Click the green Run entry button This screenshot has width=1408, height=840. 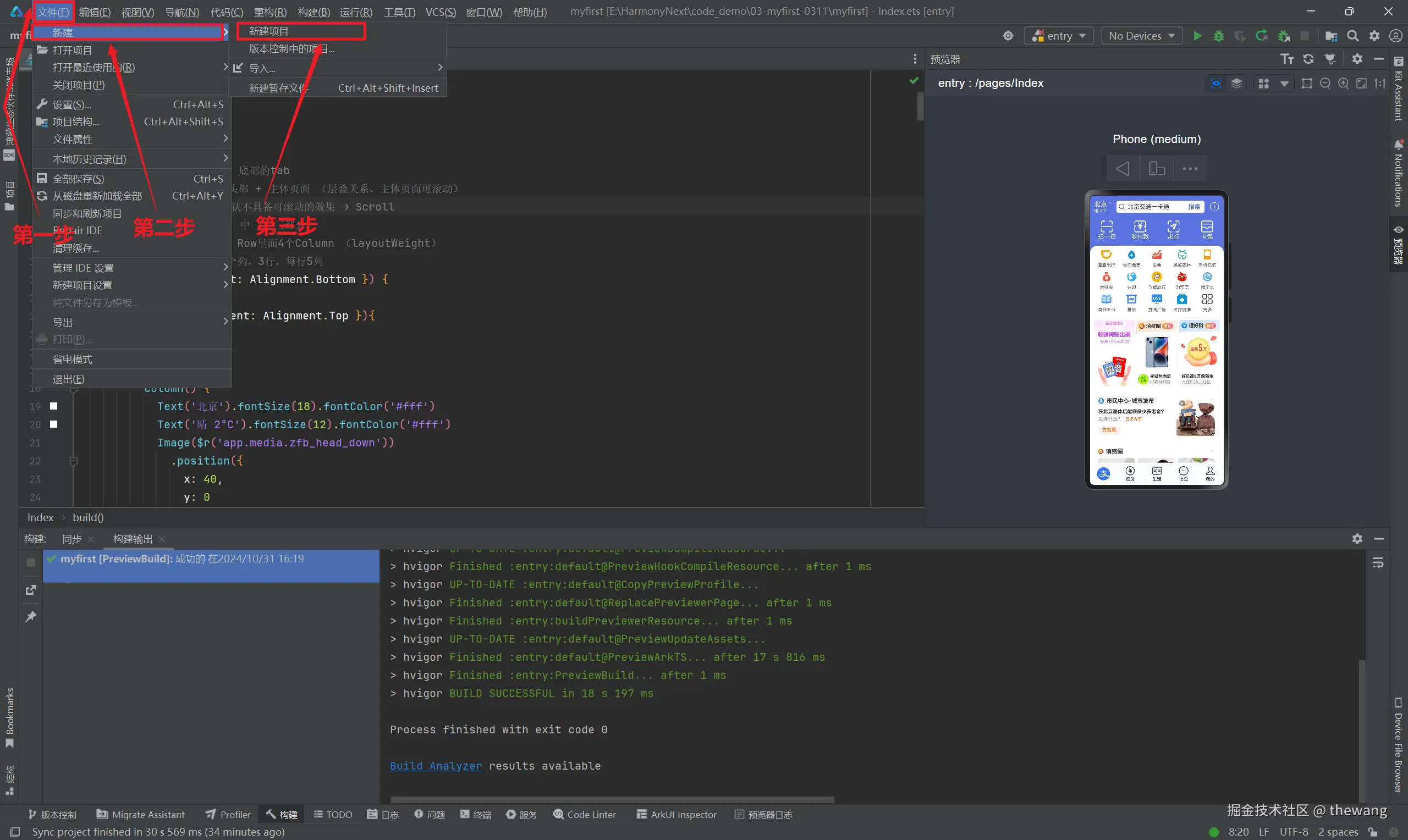1197,36
